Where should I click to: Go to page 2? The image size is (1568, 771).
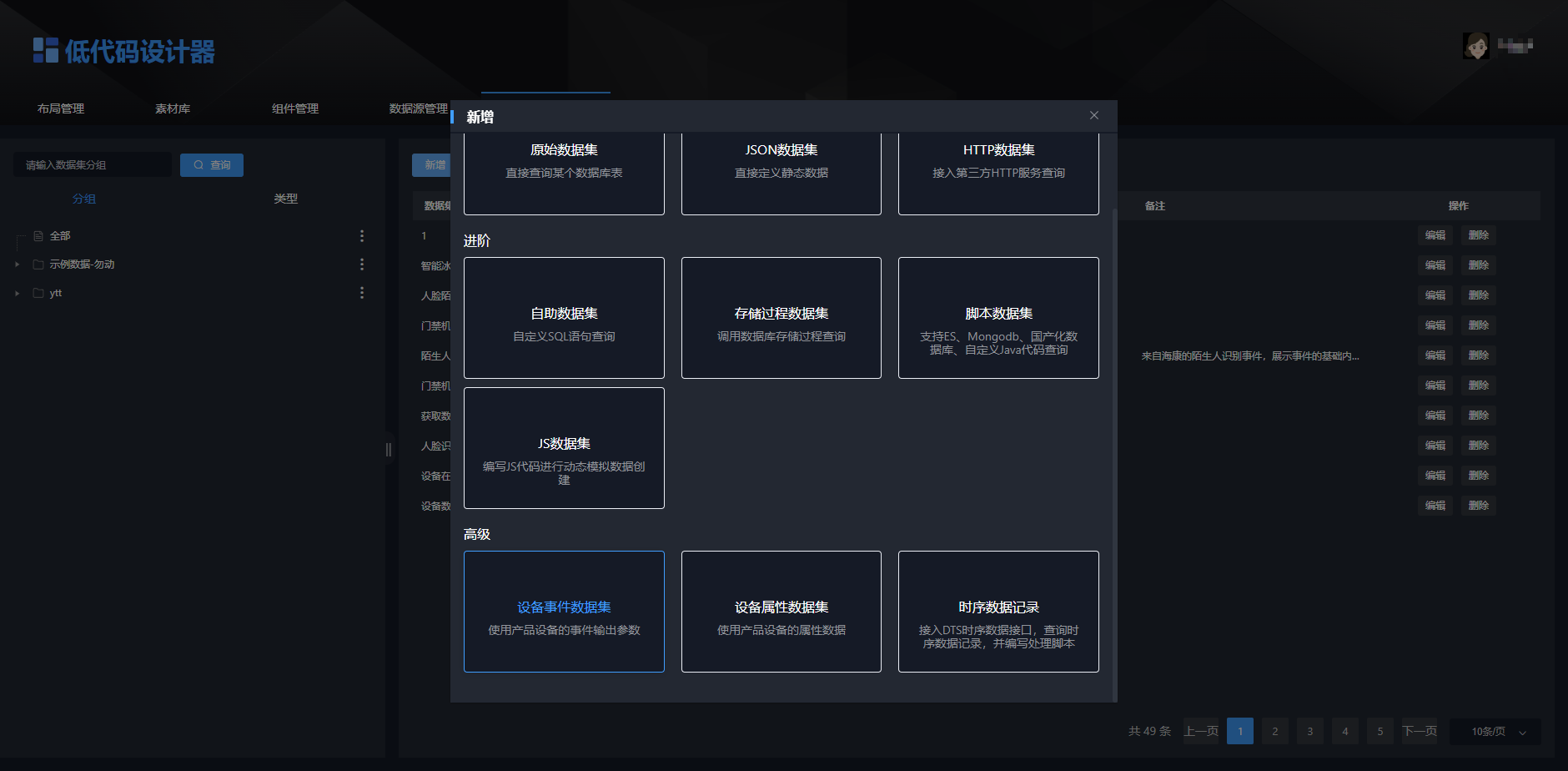pos(1275,732)
